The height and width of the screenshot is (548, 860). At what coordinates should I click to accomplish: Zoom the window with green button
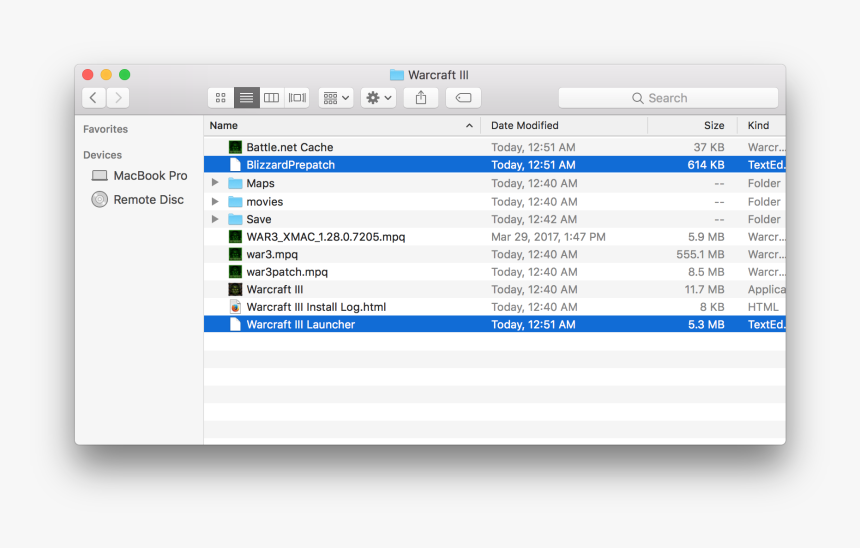(x=125, y=75)
